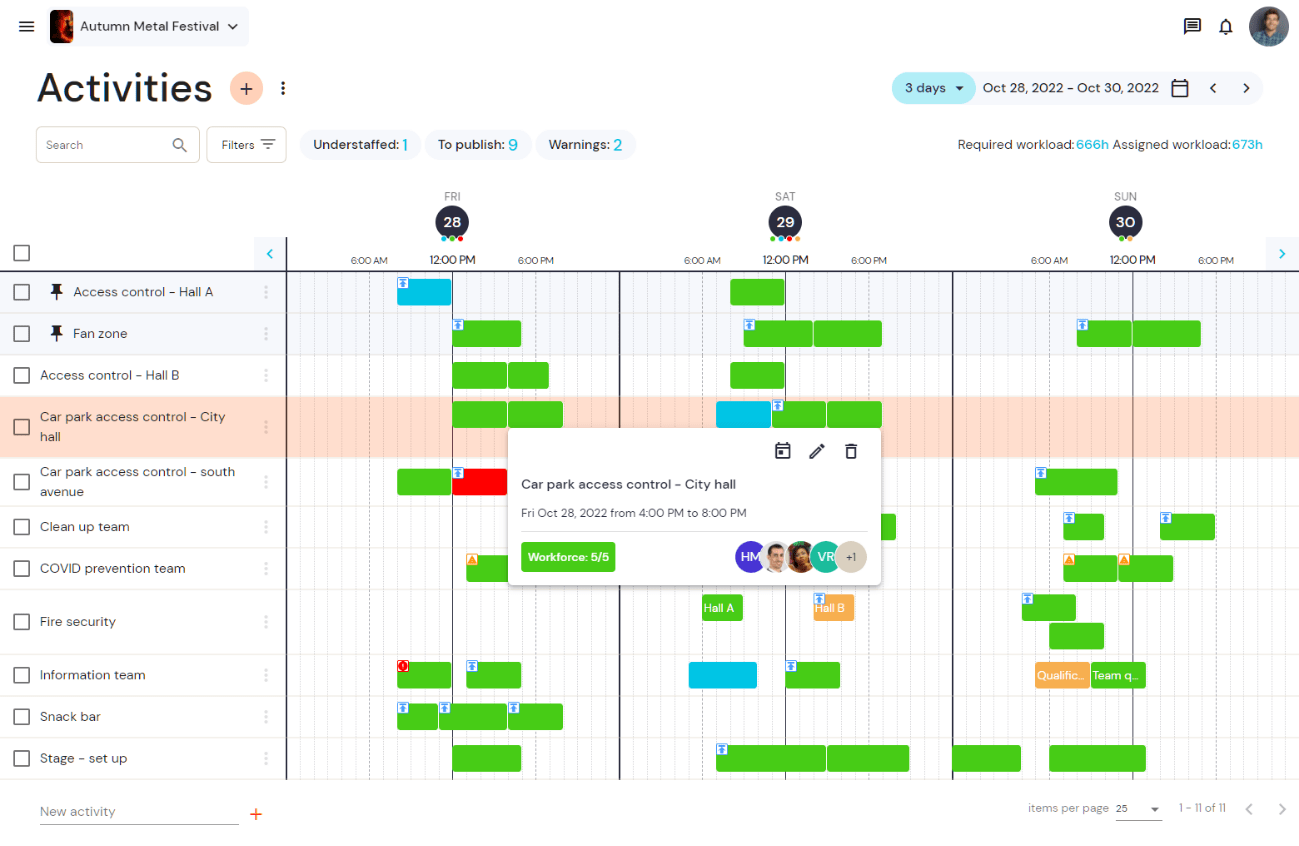The image size is (1299, 846).
Task: Click red plus next to New activity
Action: pyautogui.click(x=255, y=814)
